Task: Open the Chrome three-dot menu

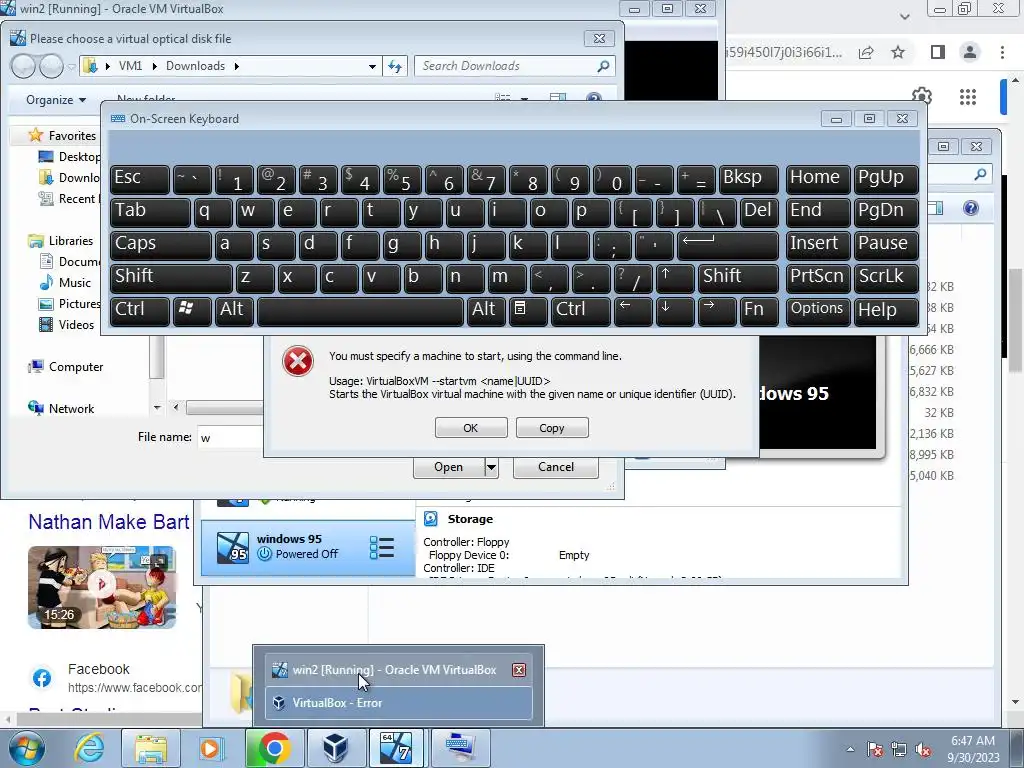Action: (x=1002, y=52)
